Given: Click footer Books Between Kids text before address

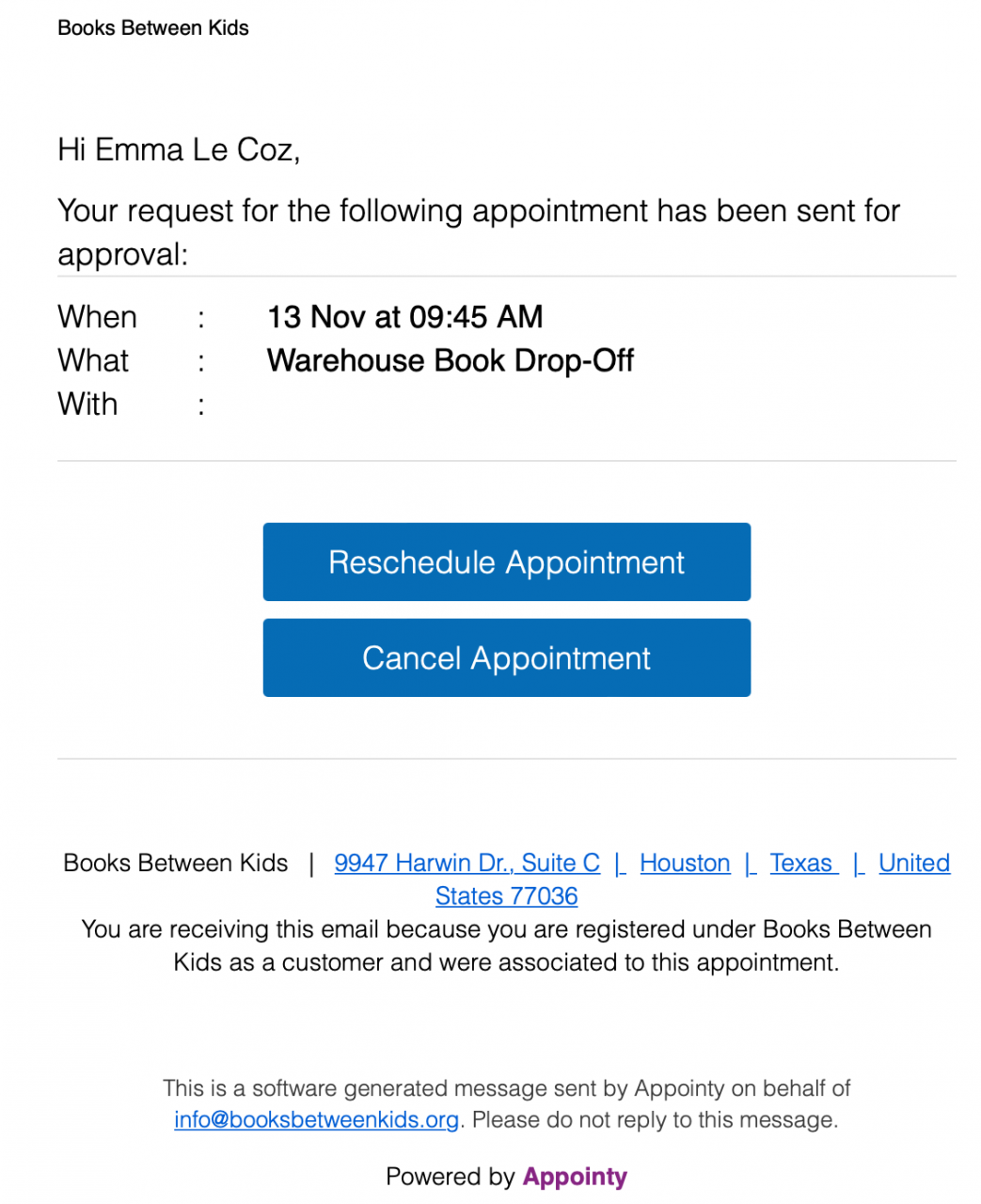Looking at the screenshot, I should [175, 863].
